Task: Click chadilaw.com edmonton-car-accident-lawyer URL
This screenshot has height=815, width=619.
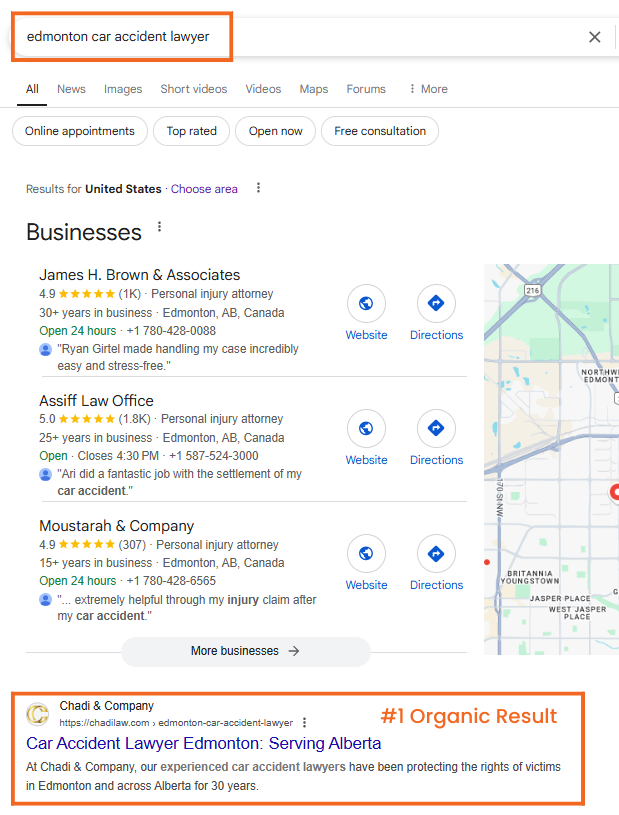Action: pyautogui.click(x=176, y=722)
